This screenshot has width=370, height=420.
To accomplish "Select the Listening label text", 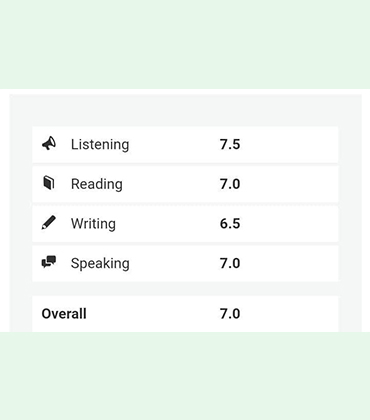I will pyautogui.click(x=100, y=144).
